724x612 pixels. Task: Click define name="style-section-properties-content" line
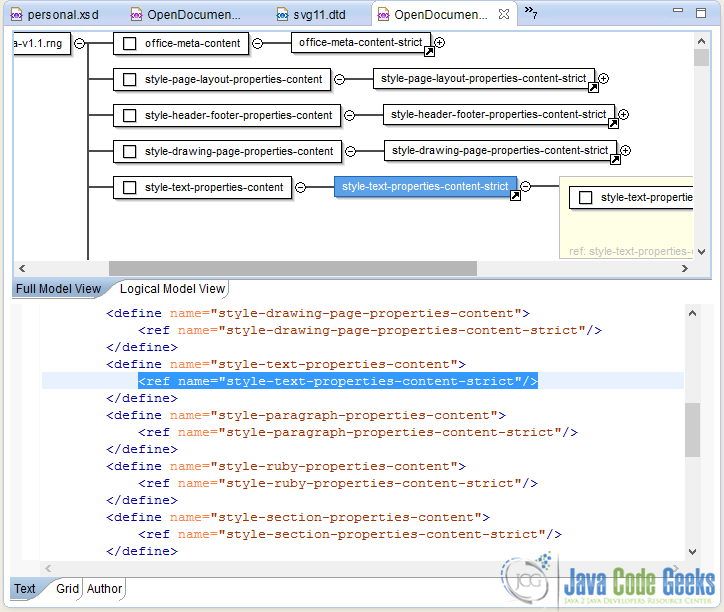[x=298, y=517]
